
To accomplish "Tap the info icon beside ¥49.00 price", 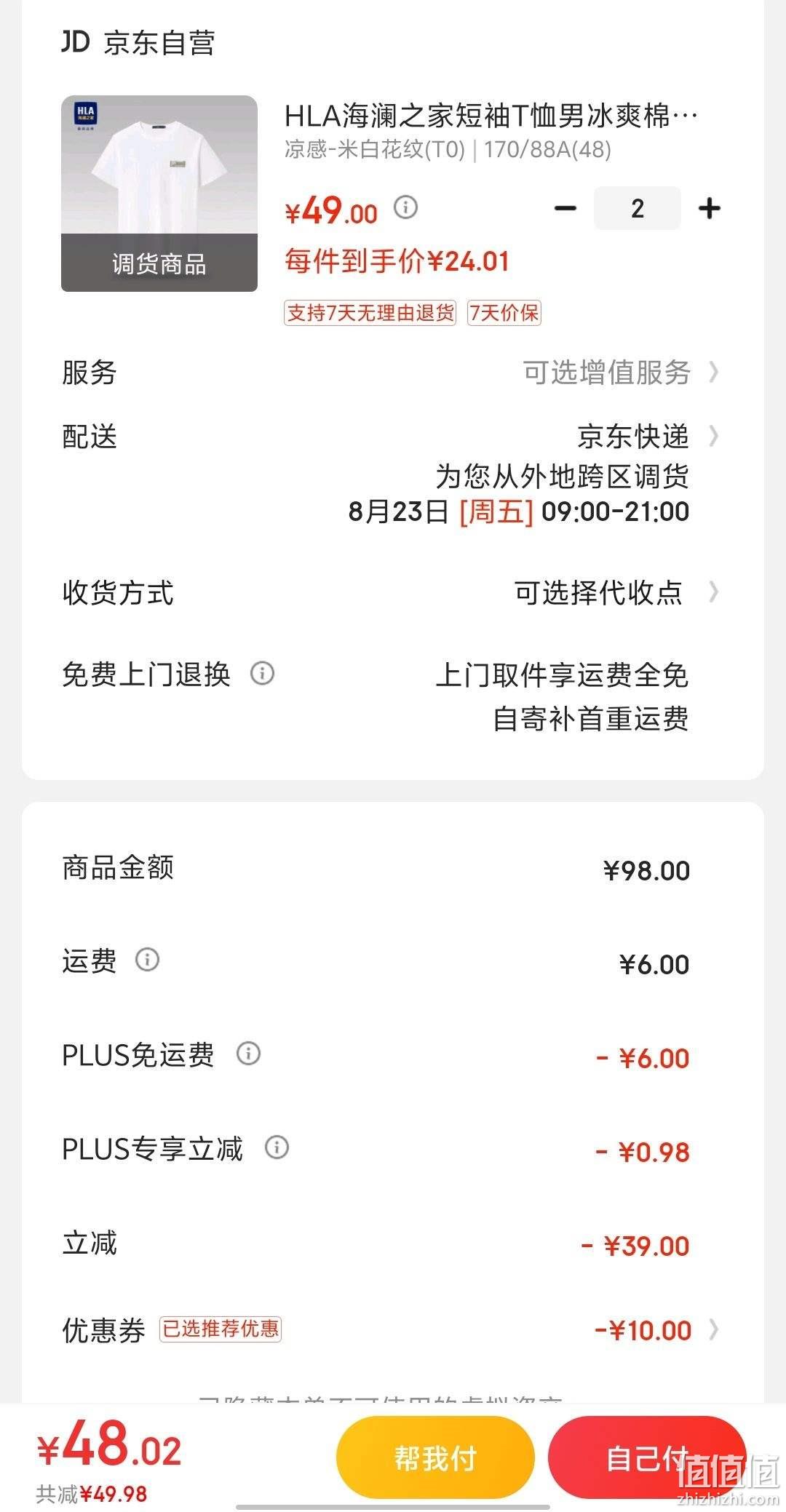I will coord(405,207).
